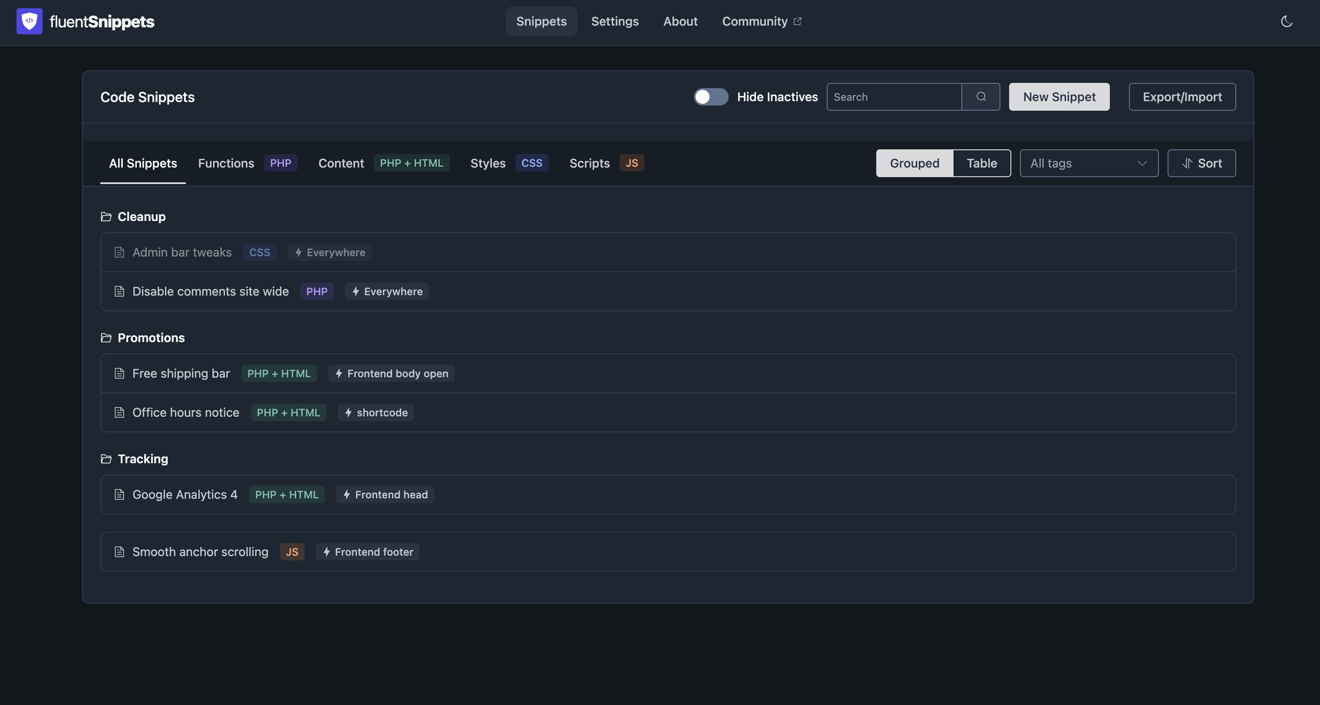
Task: Open the Smooth anchor scrolling snippet
Action: pyautogui.click(x=200, y=552)
